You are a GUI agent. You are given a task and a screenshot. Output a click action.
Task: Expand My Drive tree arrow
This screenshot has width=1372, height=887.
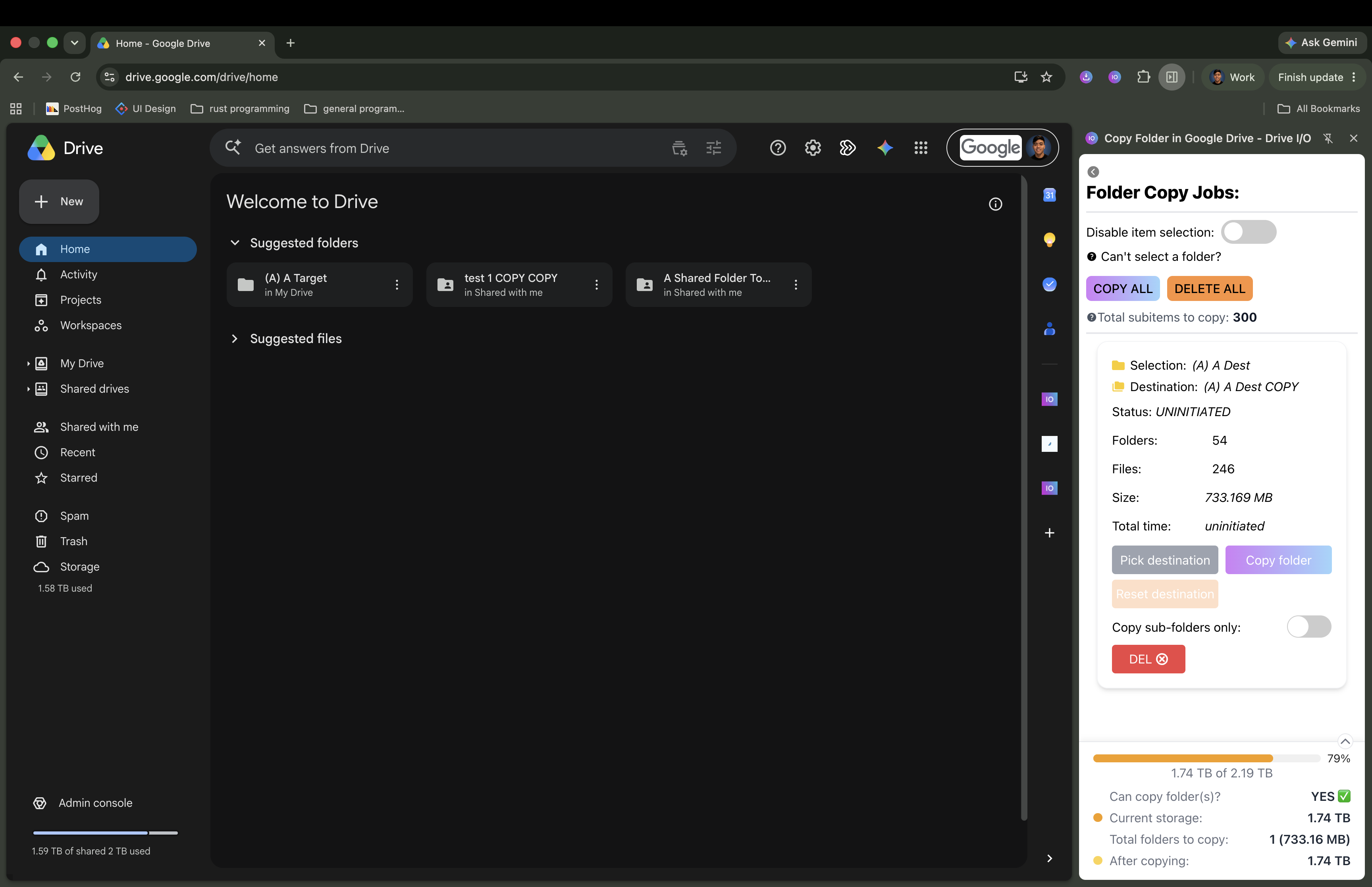[x=28, y=363]
